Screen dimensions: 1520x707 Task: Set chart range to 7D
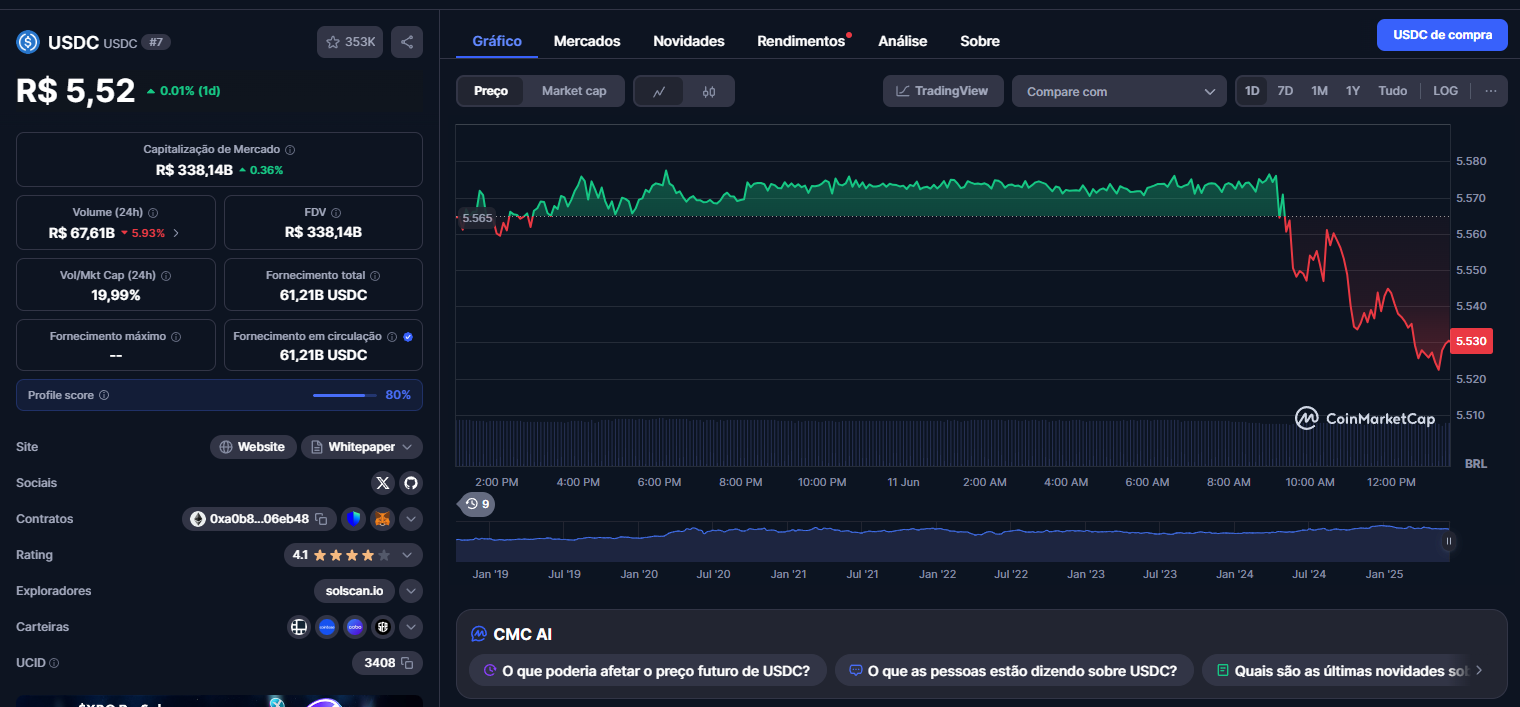[1285, 91]
